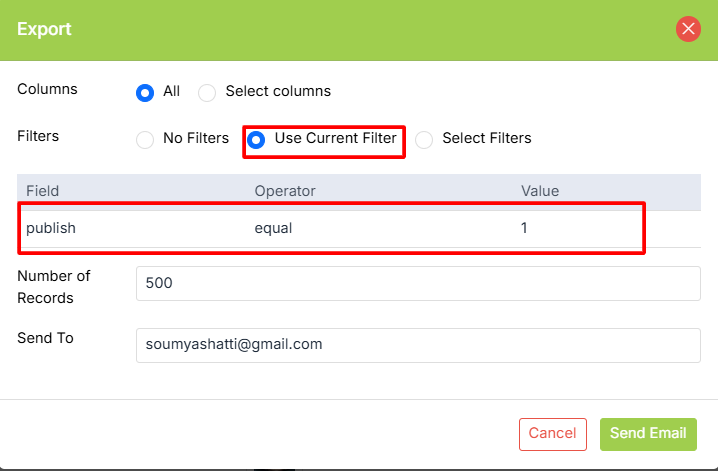Choose the "Select Filters" radio option
The width and height of the screenshot is (718, 471).
pyautogui.click(x=424, y=139)
